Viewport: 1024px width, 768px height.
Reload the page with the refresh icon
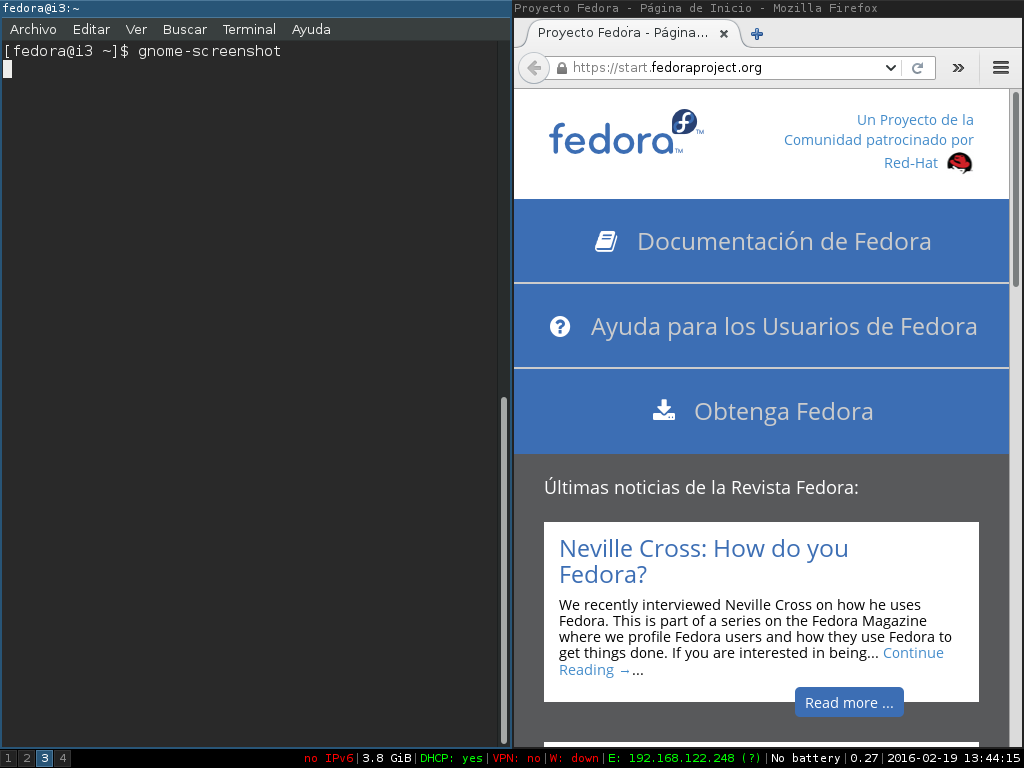[918, 68]
